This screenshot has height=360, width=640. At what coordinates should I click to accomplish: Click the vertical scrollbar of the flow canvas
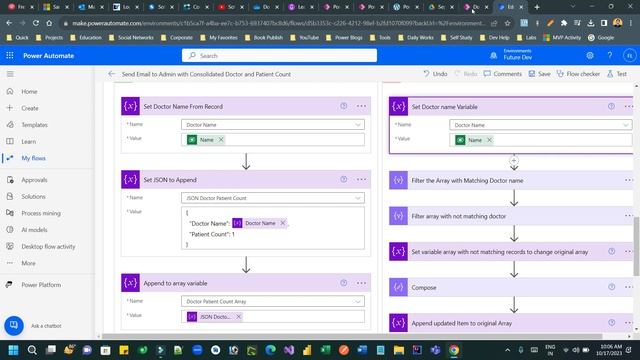point(636,247)
